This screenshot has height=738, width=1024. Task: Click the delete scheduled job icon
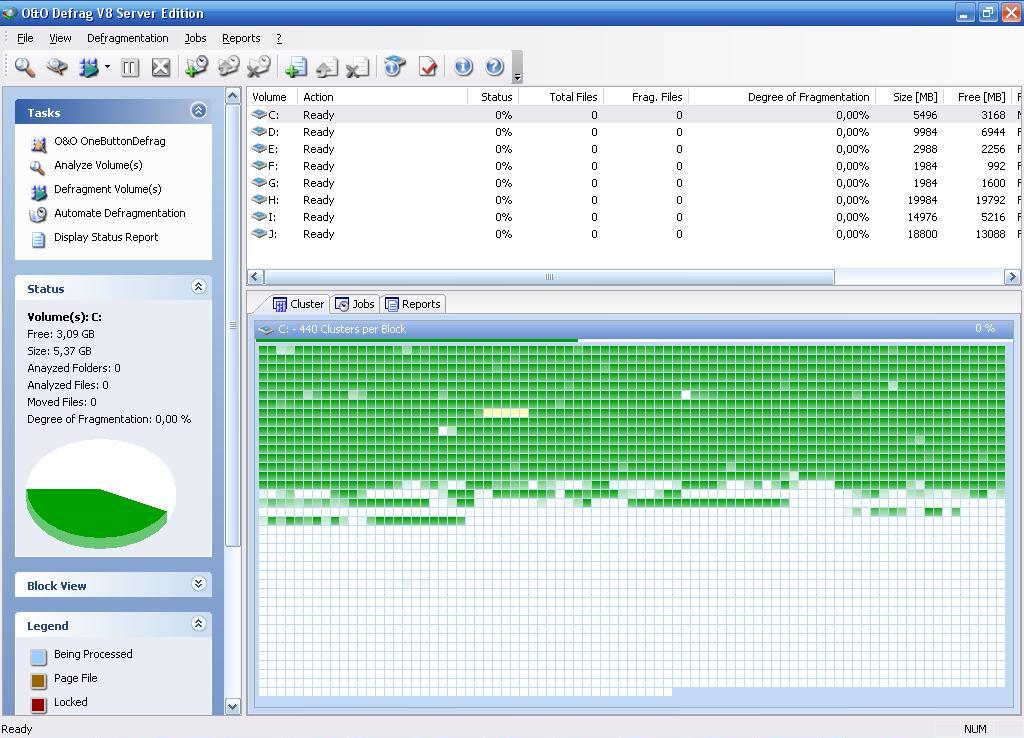pos(259,67)
